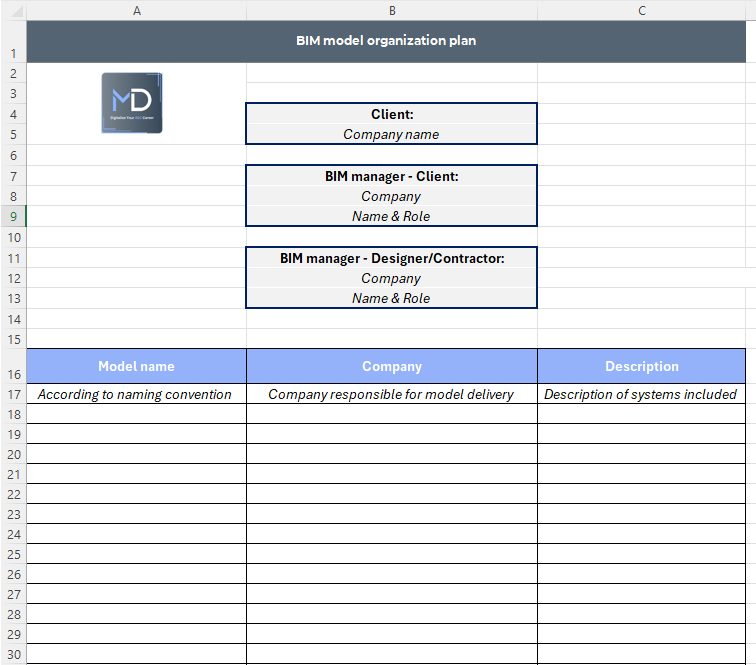Select row 25 header
This screenshot has width=756, height=665.
[x=14, y=554]
